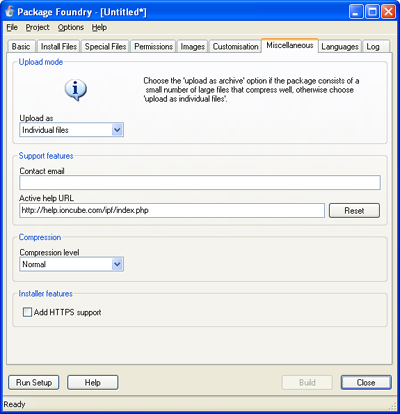Focus the Contact email input field
The image size is (400, 414).
pos(200,183)
